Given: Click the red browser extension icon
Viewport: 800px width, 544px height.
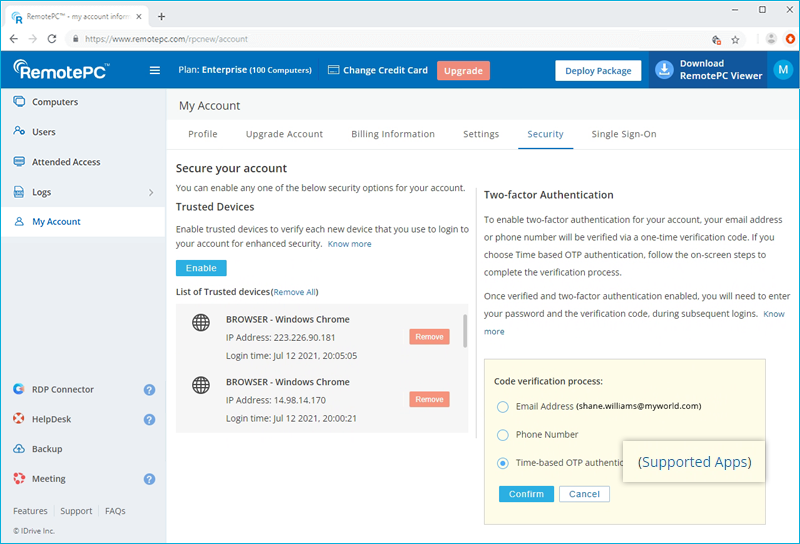Looking at the screenshot, I should tap(790, 39).
